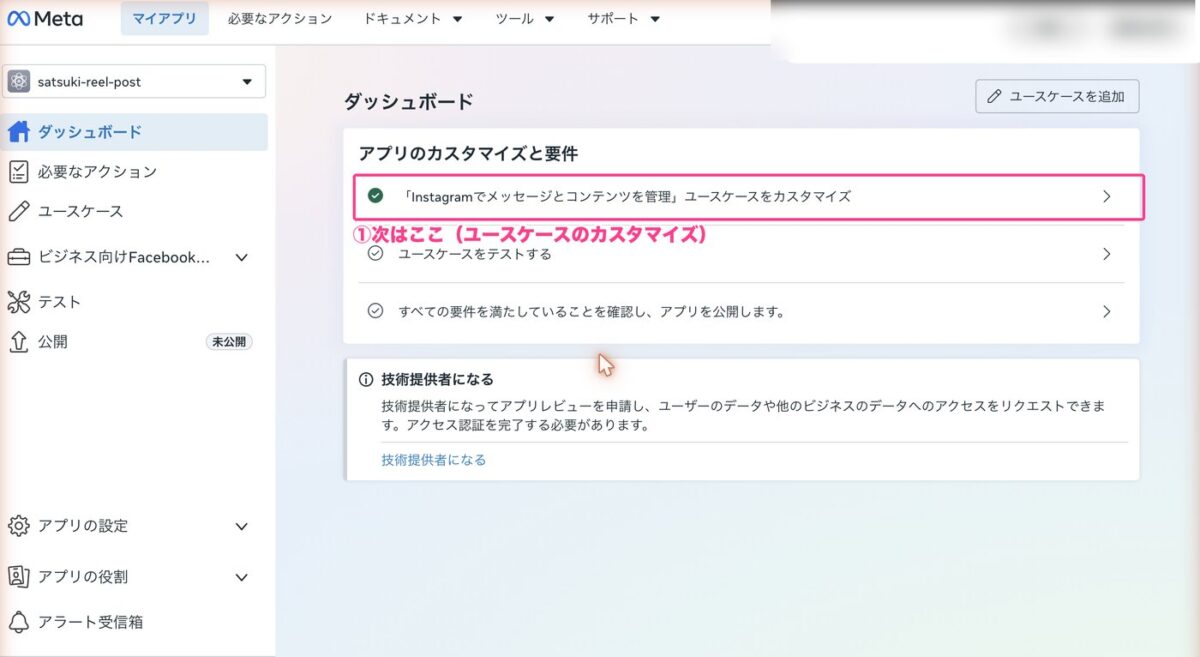Click the ダッシュボード page title
1200x657 pixels.
(x=408, y=102)
